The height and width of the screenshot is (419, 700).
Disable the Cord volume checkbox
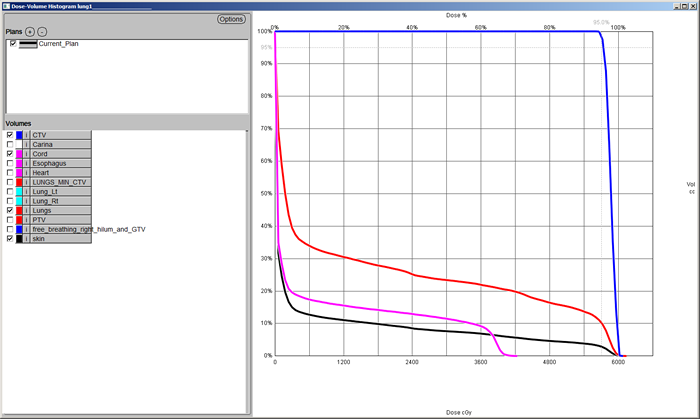10,154
